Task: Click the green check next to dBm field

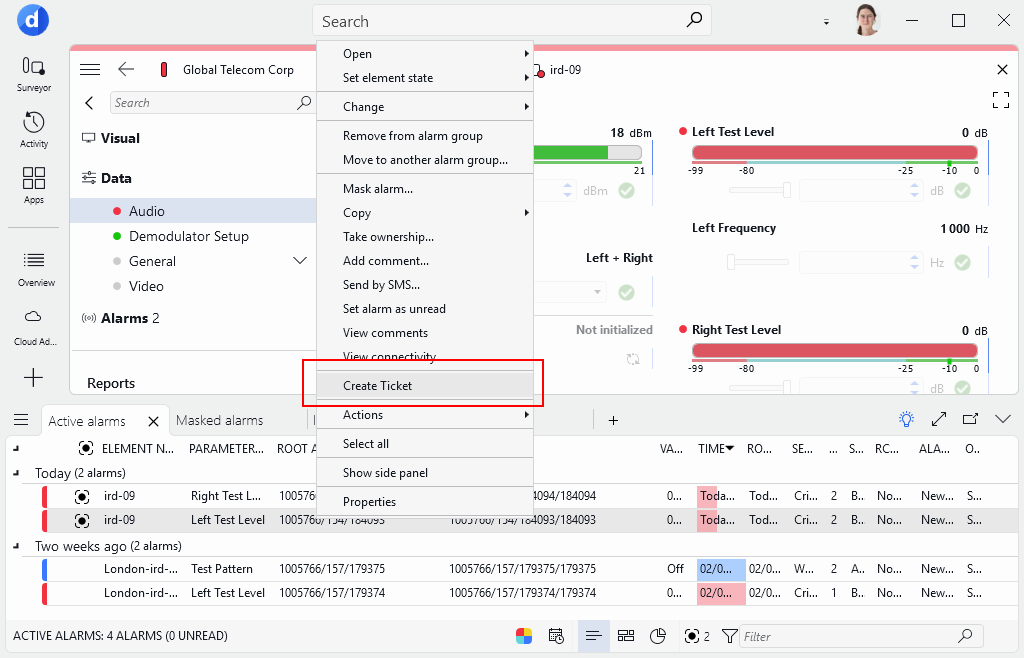Action: (626, 191)
